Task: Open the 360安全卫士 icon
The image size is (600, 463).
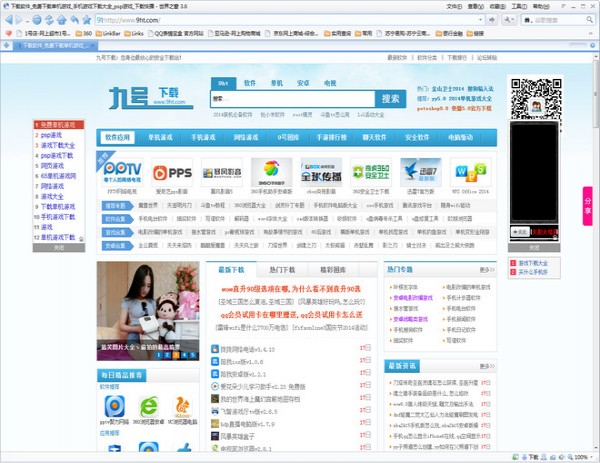Action: 371,172
